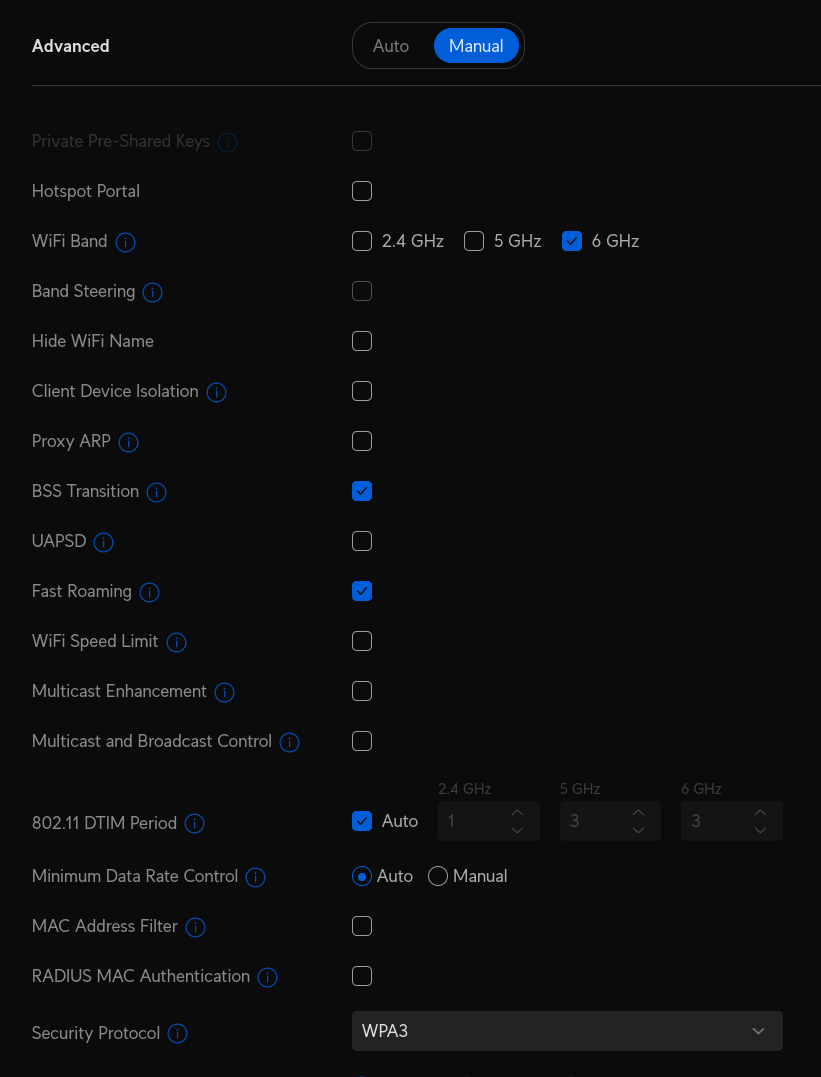Check the 2.4 GHz WiFi band
Image resolution: width=821 pixels, height=1077 pixels.
coord(362,241)
